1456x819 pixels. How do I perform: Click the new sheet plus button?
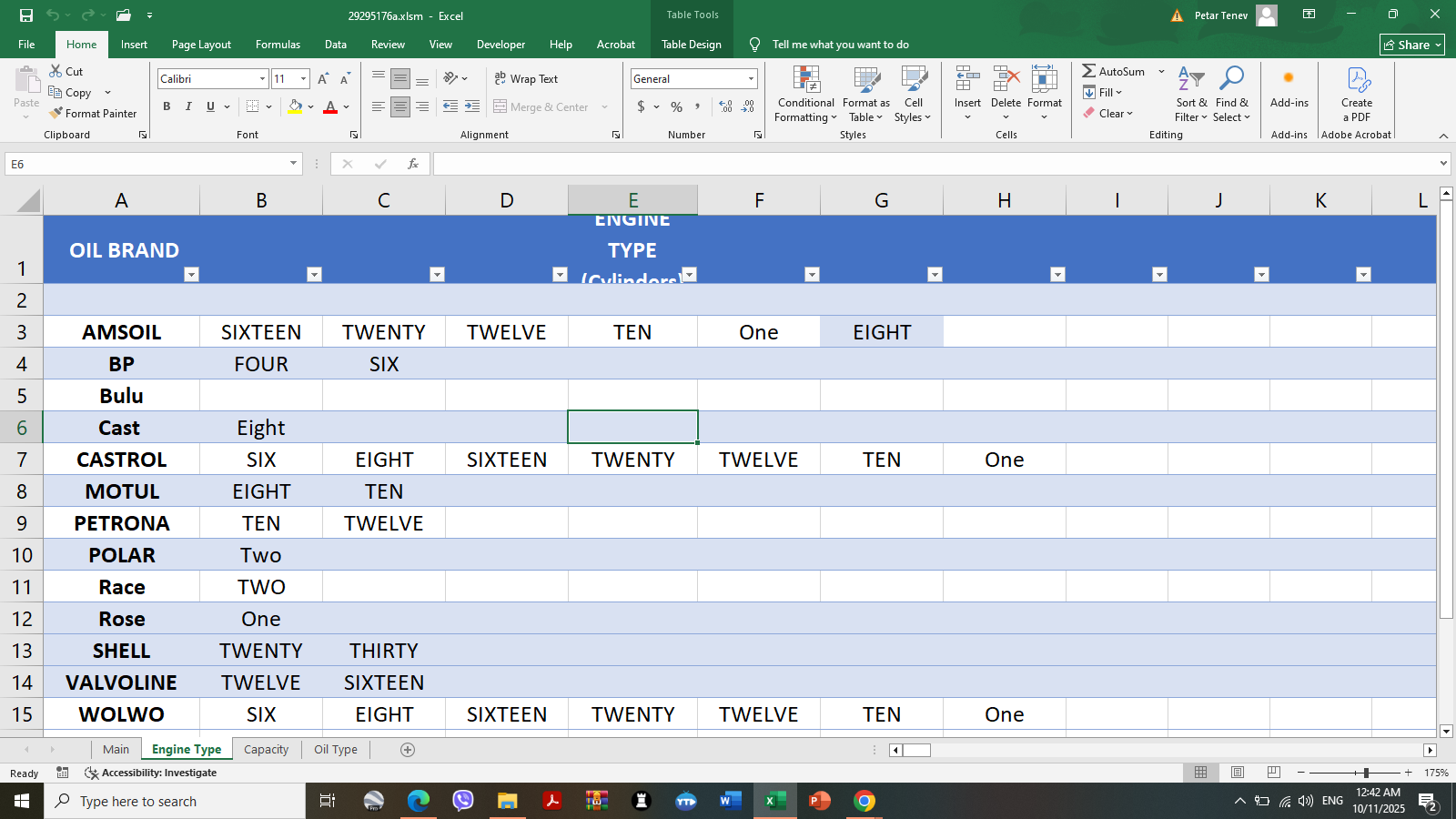408,750
